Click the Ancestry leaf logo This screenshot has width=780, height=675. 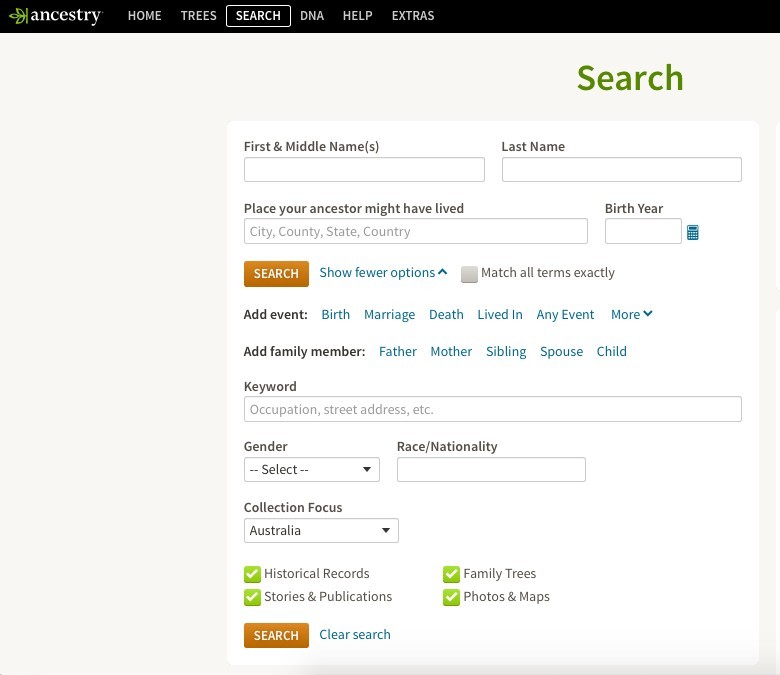(x=18, y=16)
